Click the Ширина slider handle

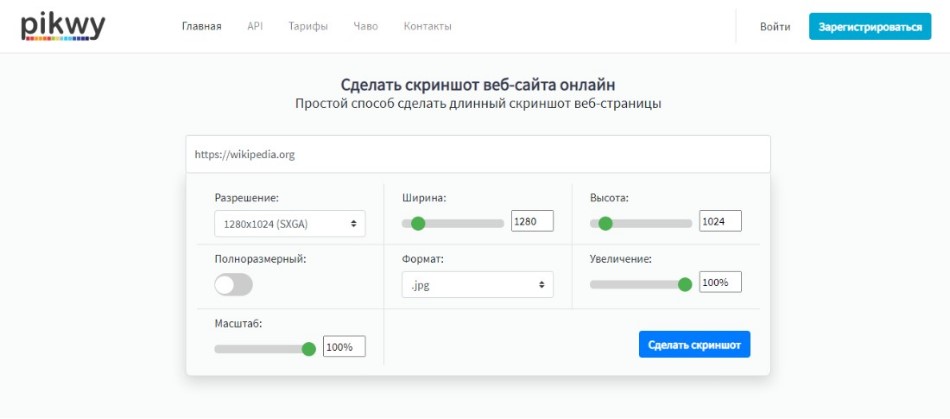(x=417, y=223)
